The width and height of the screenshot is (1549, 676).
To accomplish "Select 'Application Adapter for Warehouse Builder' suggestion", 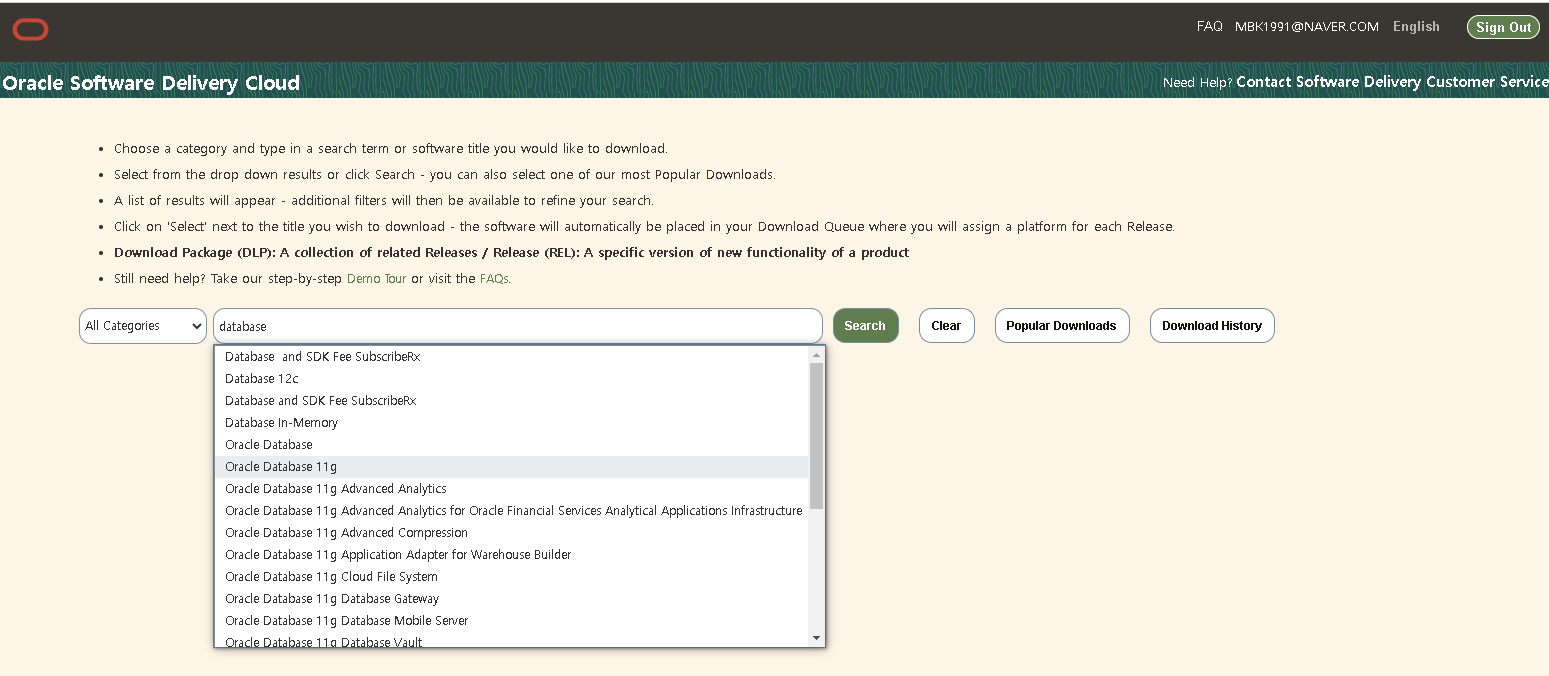I will [x=512, y=555].
